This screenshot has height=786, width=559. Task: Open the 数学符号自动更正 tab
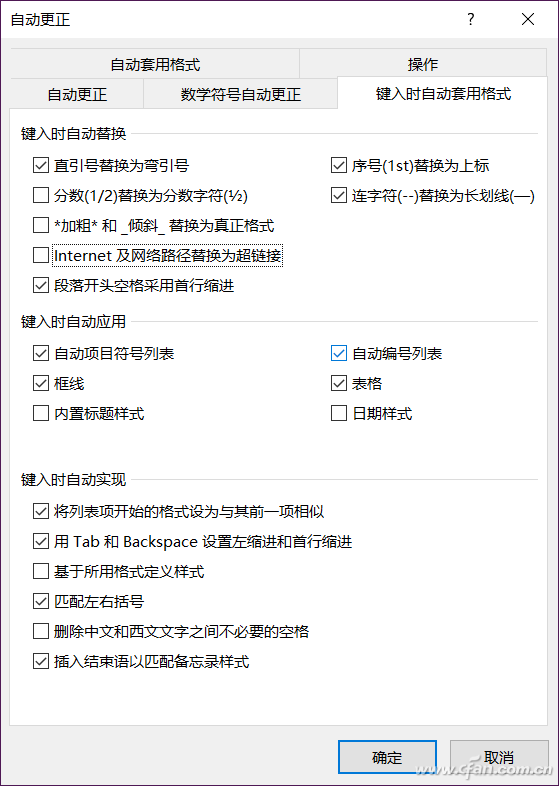pos(241,94)
